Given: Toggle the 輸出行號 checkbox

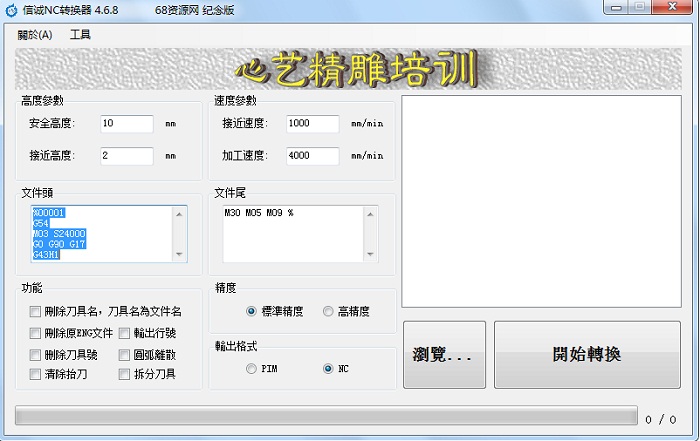Looking at the screenshot, I should point(125,333).
